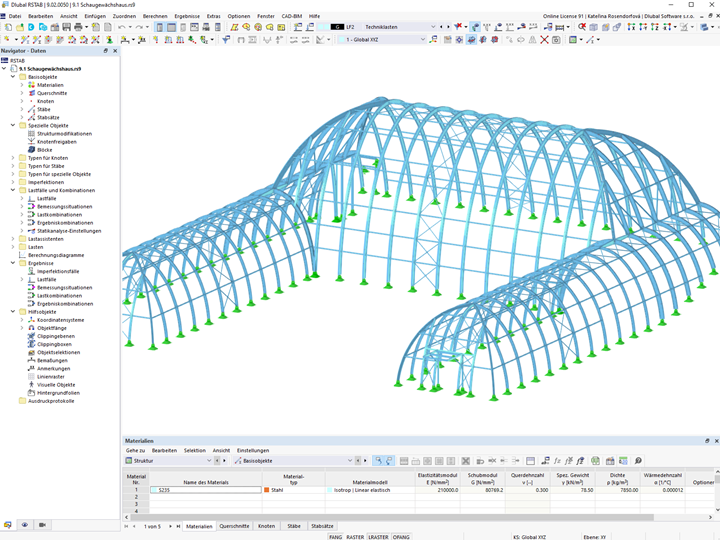The width and height of the screenshot is (720, 540).
Task: Open the Datei menu
Action: [15, 16]
